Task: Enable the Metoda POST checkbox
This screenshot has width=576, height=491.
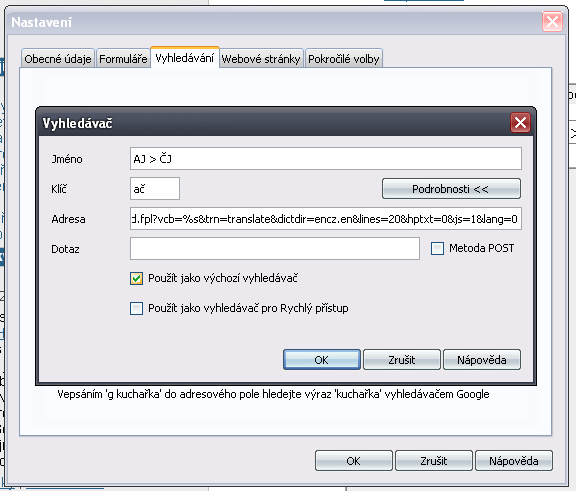Action: (x=437, y=248)
